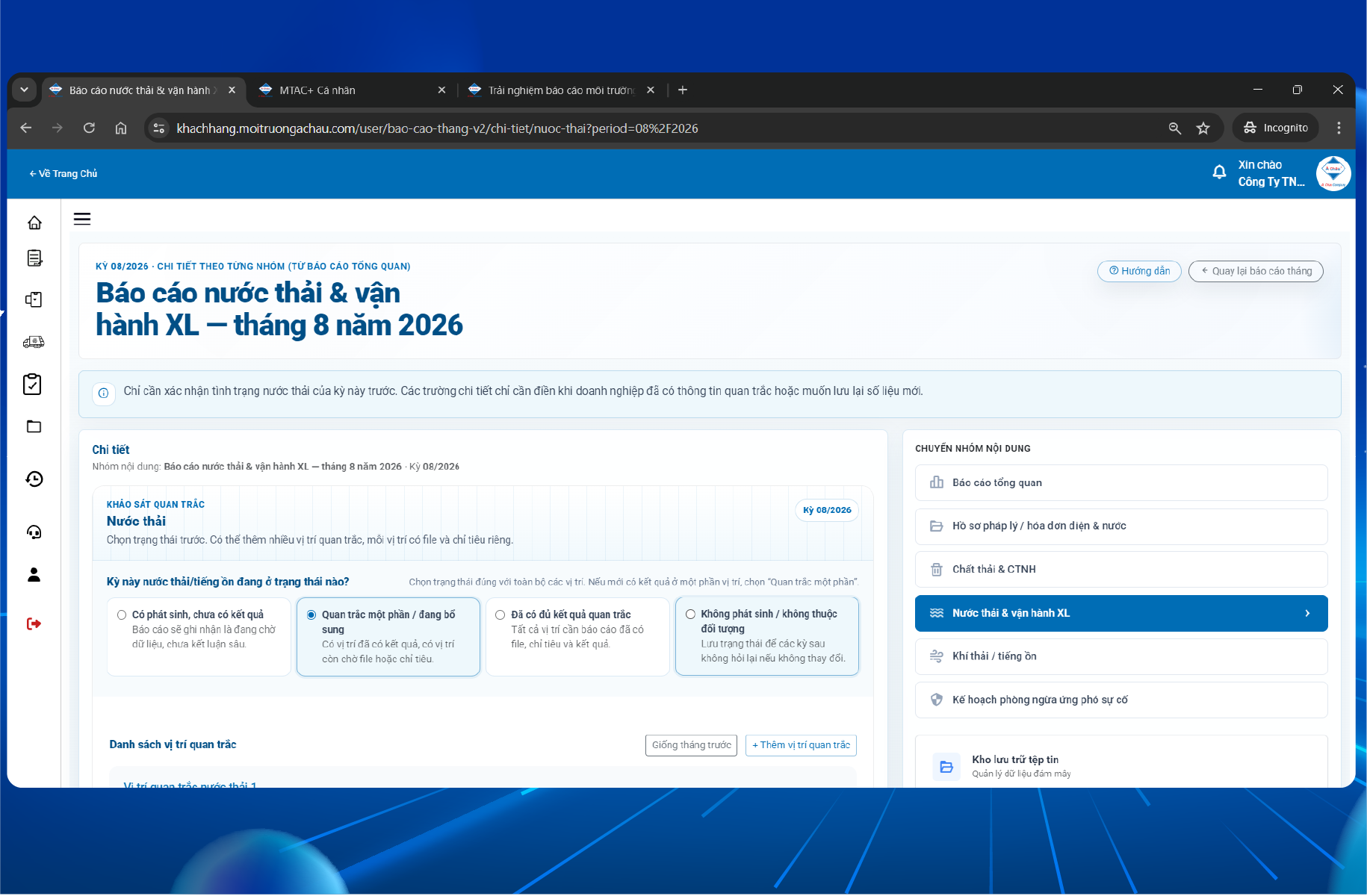Open the truck icon in left sidebar
The image size is (1367, 896).
(x=34, y=342)
